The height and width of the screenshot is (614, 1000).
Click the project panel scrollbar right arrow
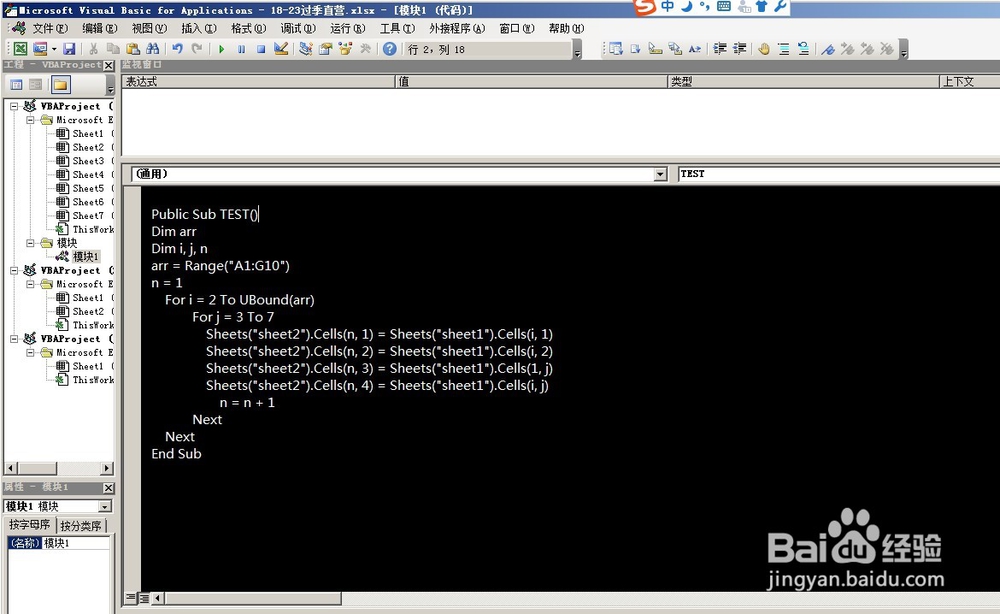[x=107, y=469]
